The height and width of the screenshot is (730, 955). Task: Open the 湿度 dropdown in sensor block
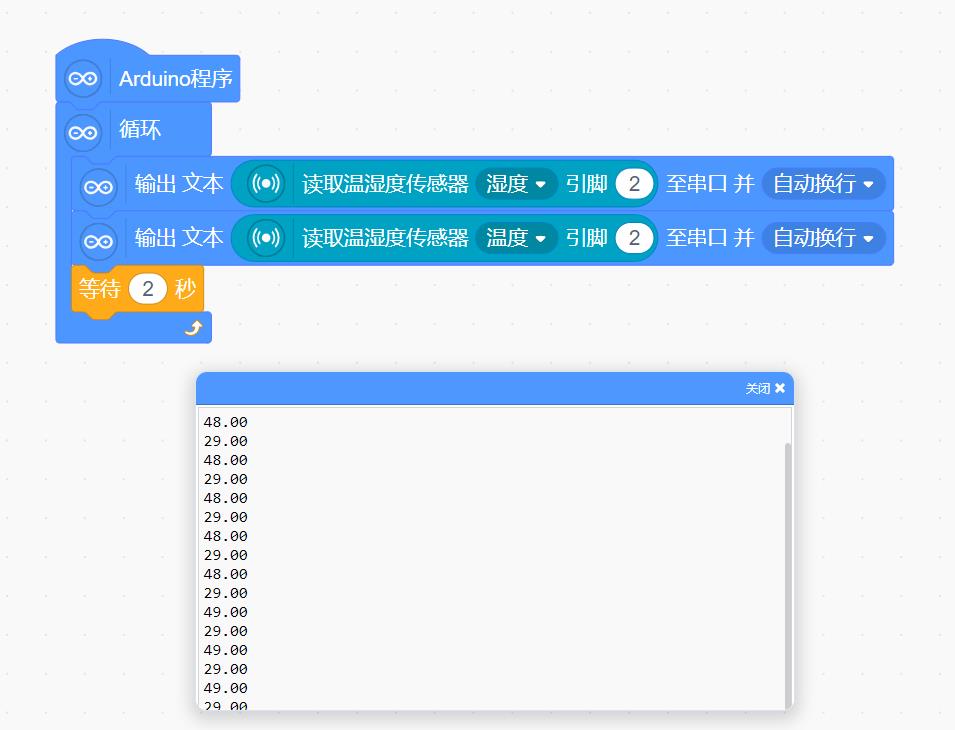click(516, 183)
